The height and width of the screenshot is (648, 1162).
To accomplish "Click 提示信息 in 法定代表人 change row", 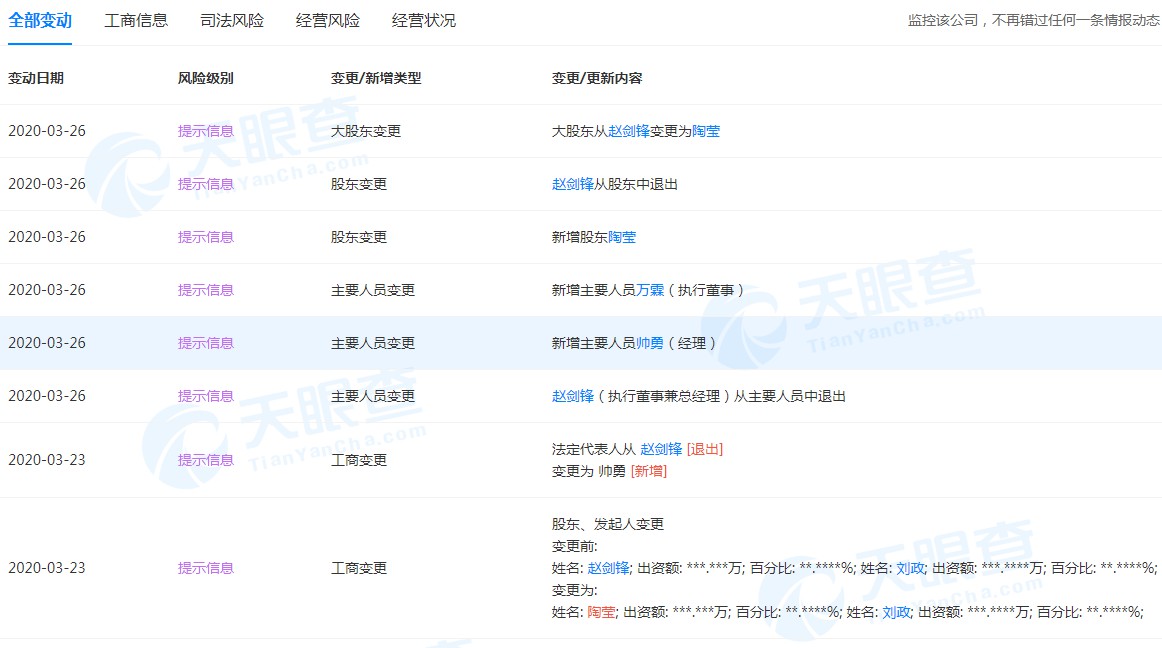I will tap(206, 460).
